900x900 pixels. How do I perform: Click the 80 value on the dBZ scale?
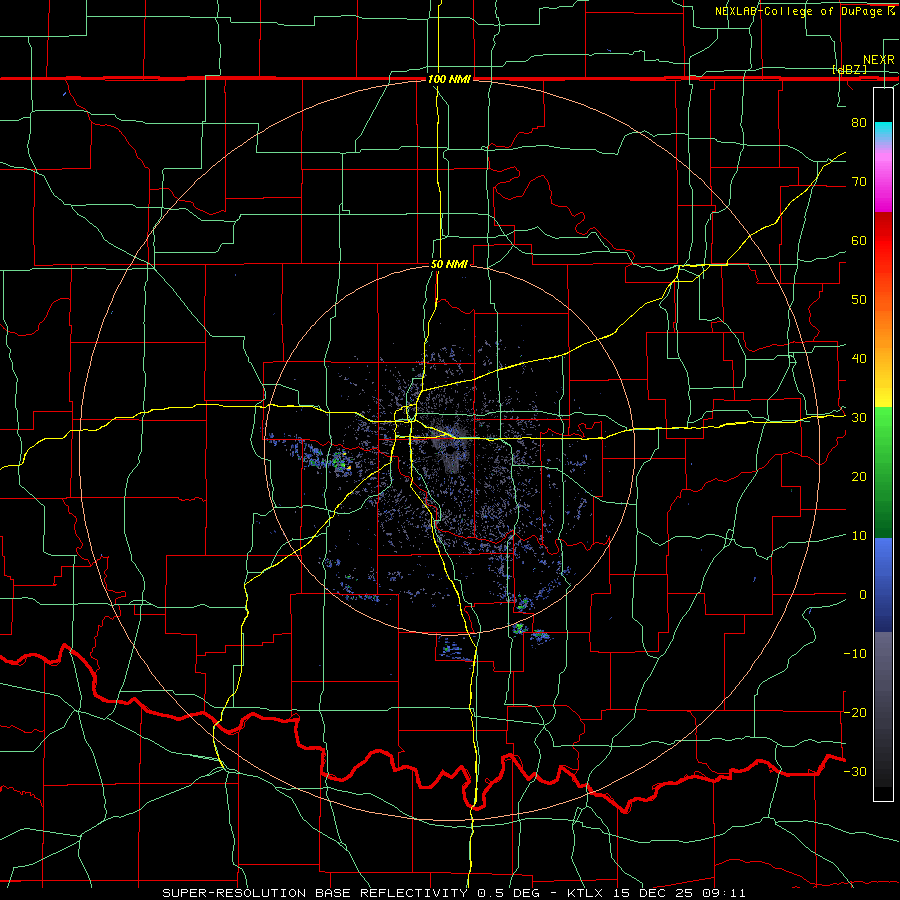pos(859,123)
